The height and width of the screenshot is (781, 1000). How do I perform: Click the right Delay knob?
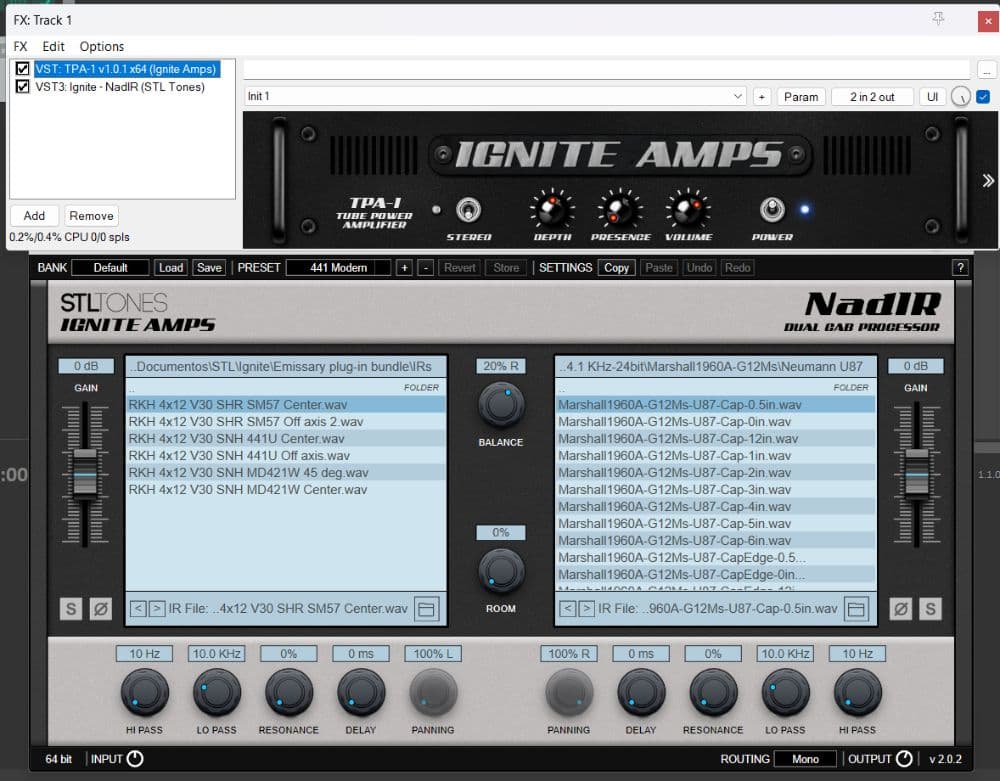pos(641,693)
